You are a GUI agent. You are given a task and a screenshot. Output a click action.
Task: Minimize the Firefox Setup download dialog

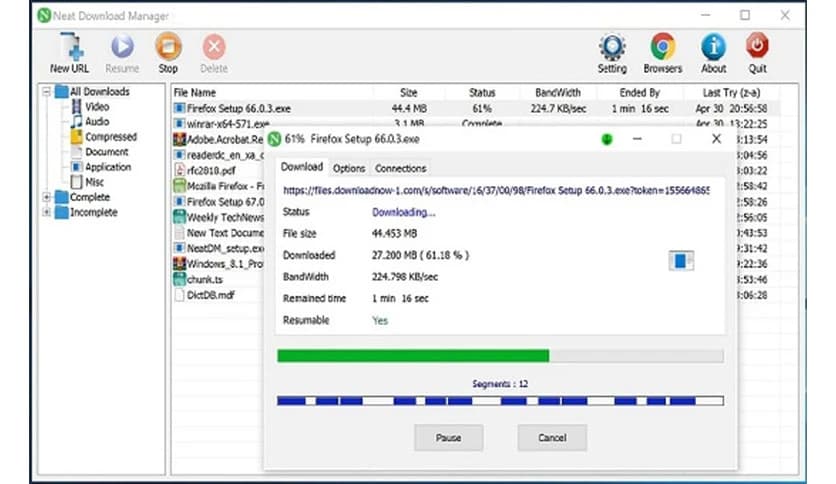[637, 139]
